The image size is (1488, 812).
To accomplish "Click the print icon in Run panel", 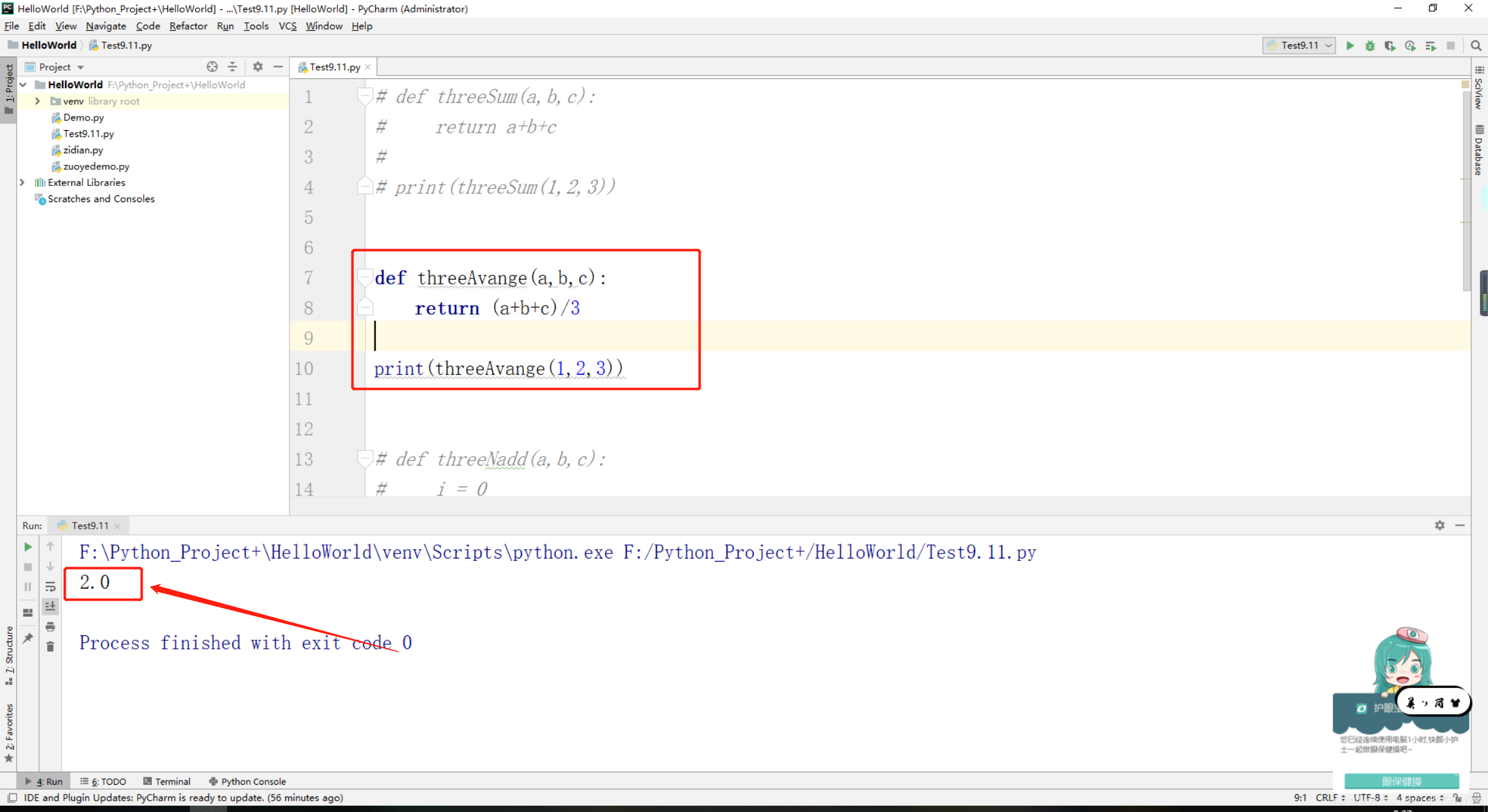I will pyautogui.click(x=50, y=627).
